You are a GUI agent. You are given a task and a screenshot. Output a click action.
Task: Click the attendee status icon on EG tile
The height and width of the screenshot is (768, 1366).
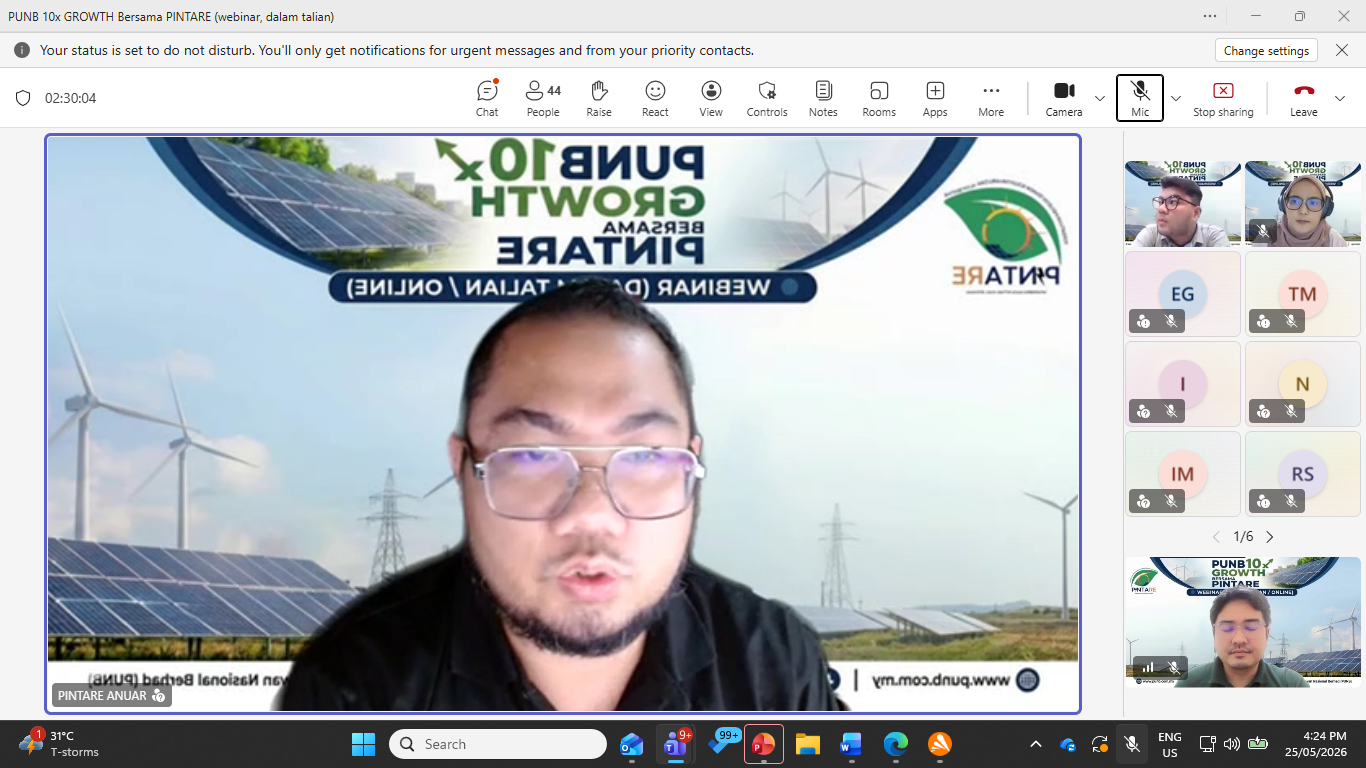[1143, 321]
